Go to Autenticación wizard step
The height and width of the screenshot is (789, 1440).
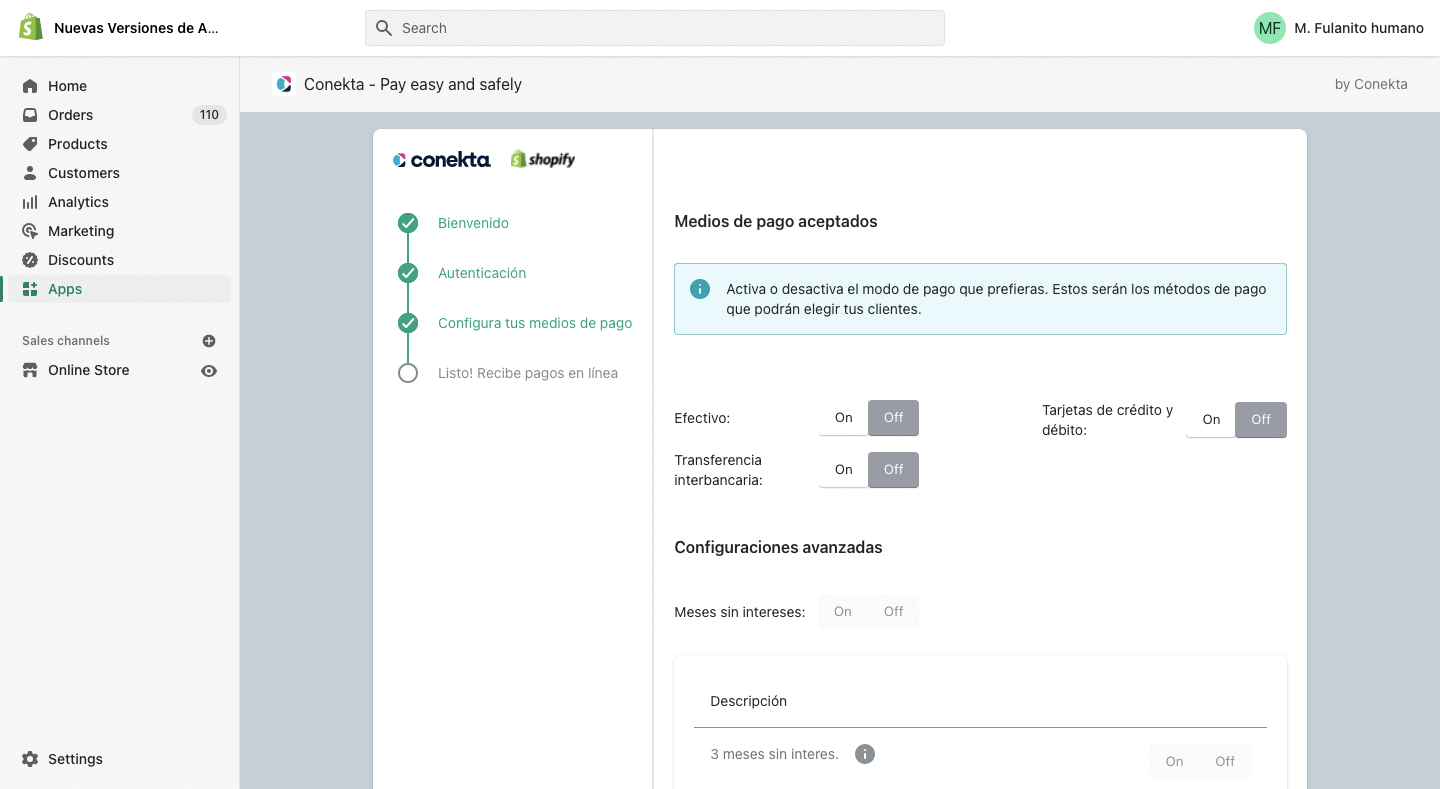pos(482,273)
